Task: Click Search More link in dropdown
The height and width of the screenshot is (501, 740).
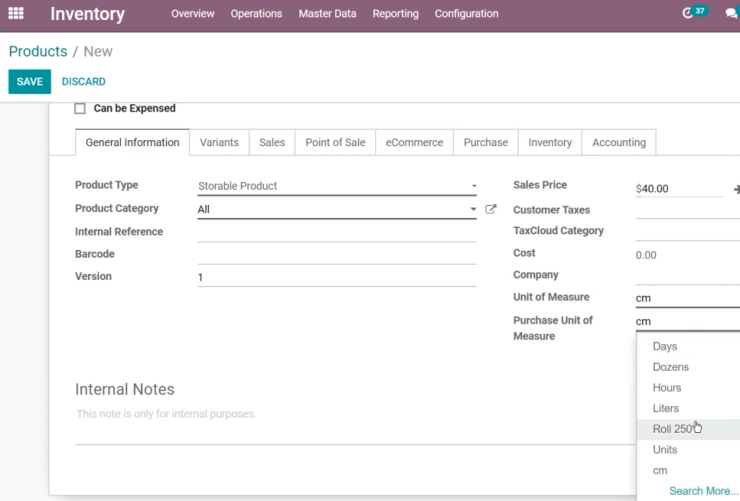Action: pos(704,491)
